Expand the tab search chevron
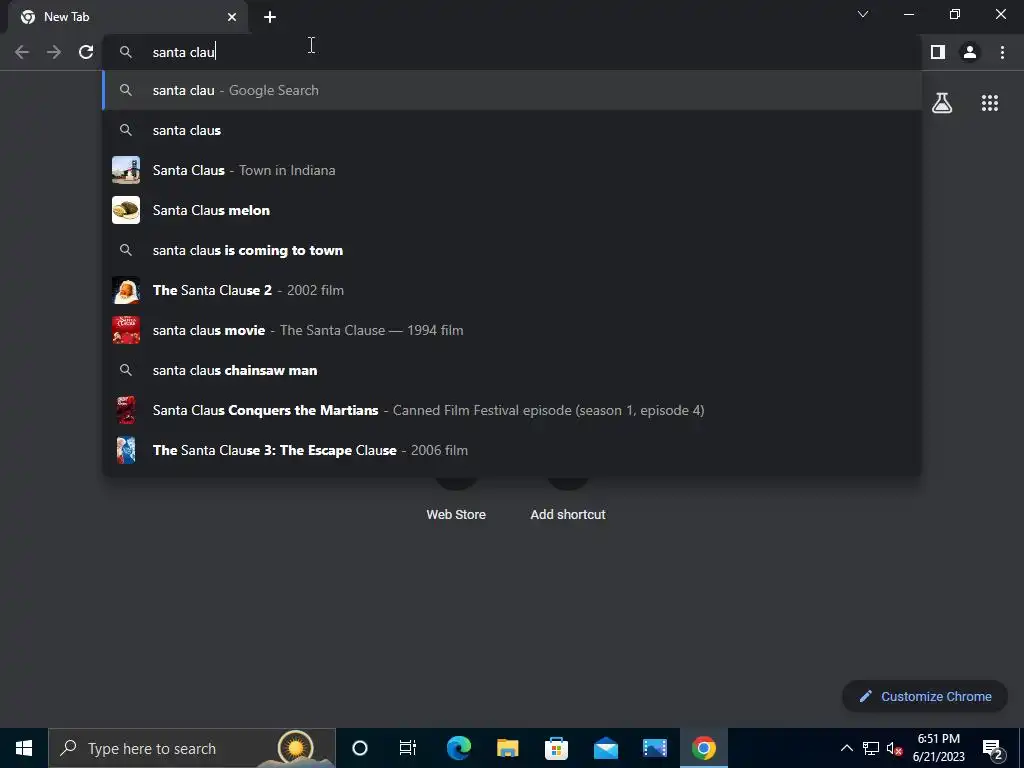 (863, 14)
